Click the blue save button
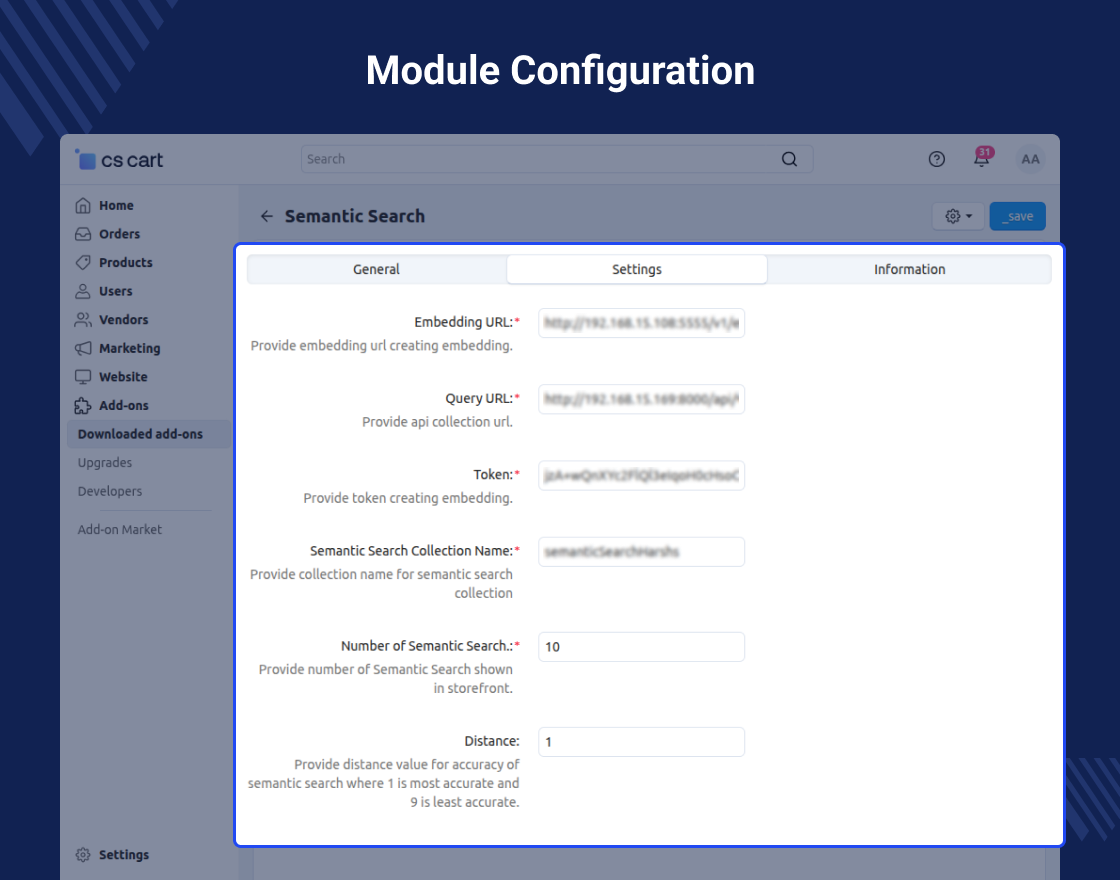The height and width of the screenshot is (880, 1120). [1017, 216]
